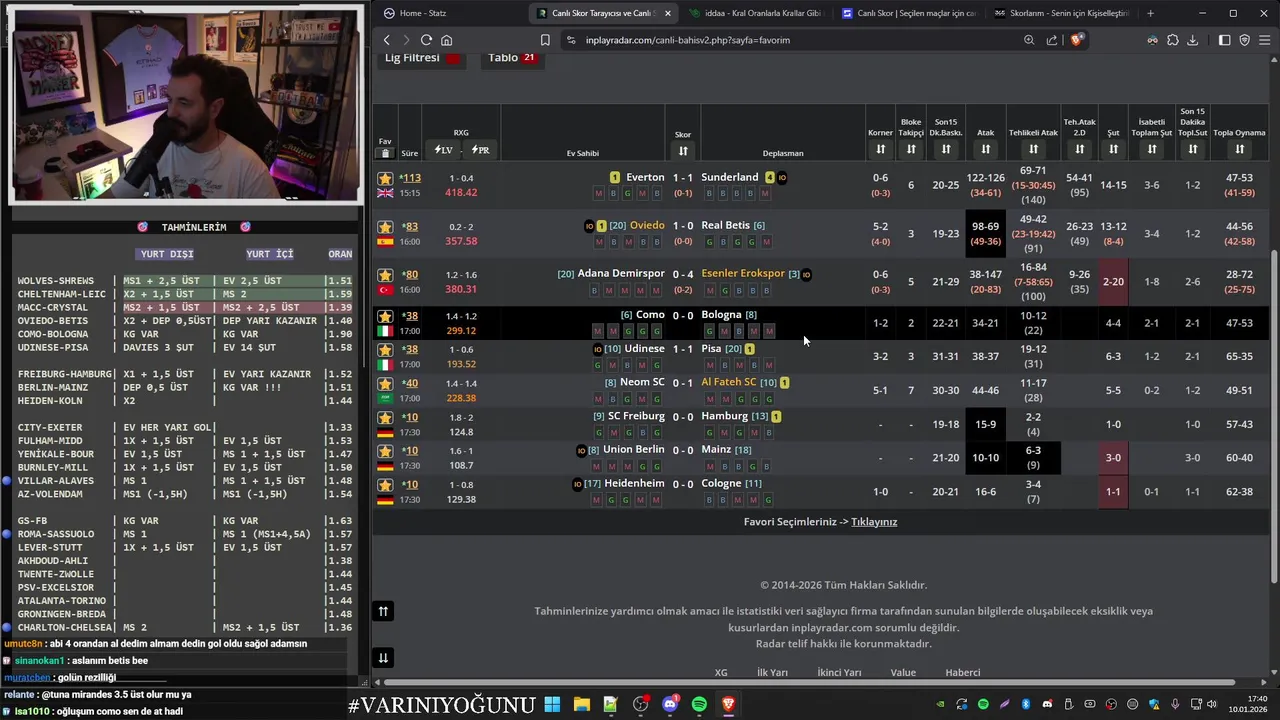
Task: Bookmark this page
Action: [x=545, y=40]
